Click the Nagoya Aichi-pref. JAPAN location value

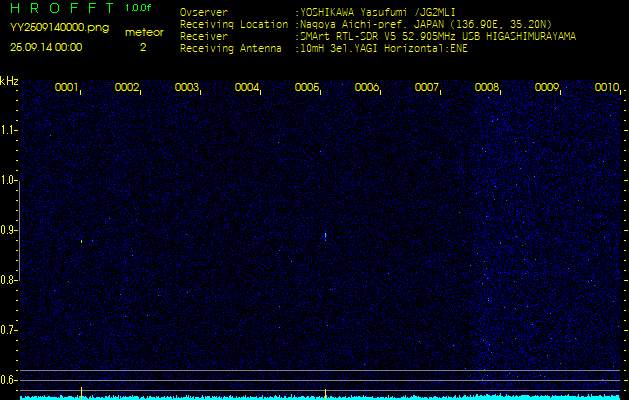click(x=426, y=24)
